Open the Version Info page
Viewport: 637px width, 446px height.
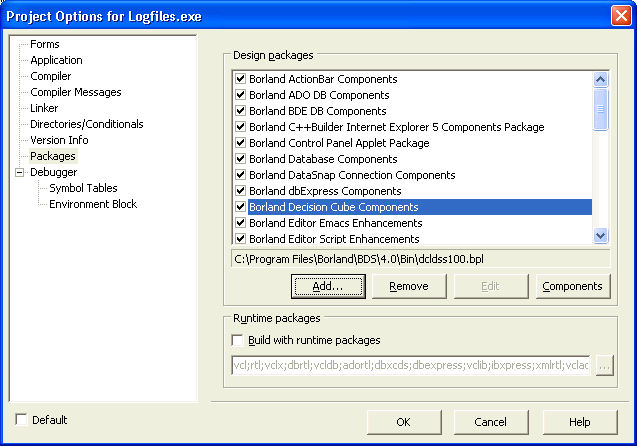pyautogui.click(x=59, y=140)
